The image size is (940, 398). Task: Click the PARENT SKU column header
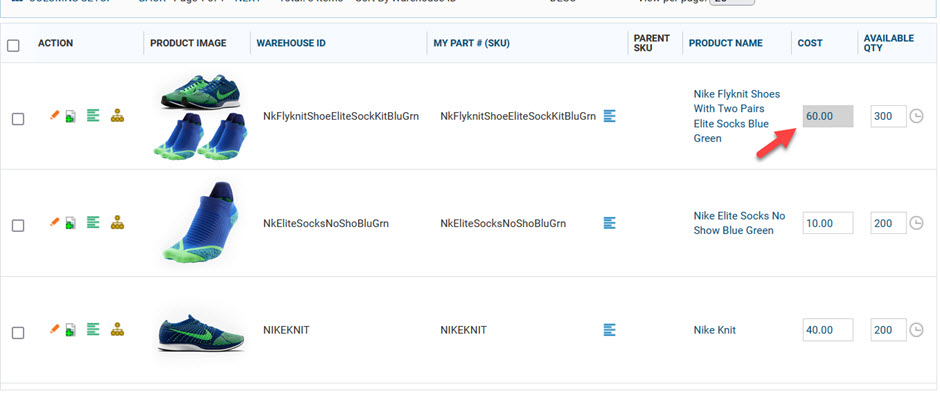652,43
